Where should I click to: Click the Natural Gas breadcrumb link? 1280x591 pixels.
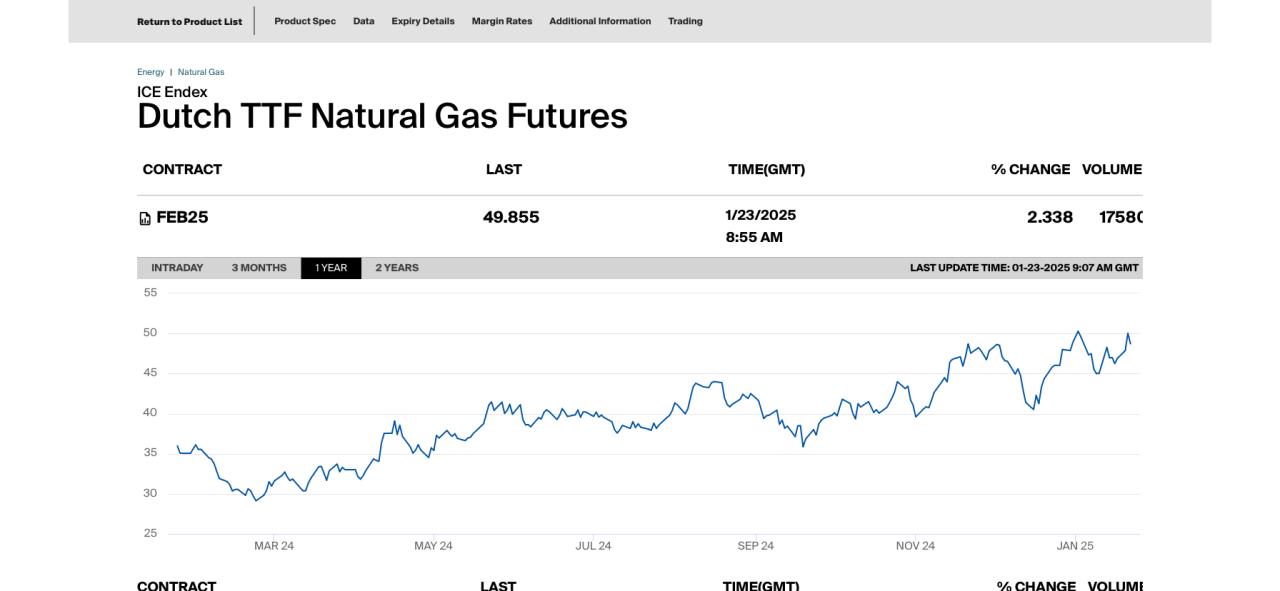coord(201,72)
